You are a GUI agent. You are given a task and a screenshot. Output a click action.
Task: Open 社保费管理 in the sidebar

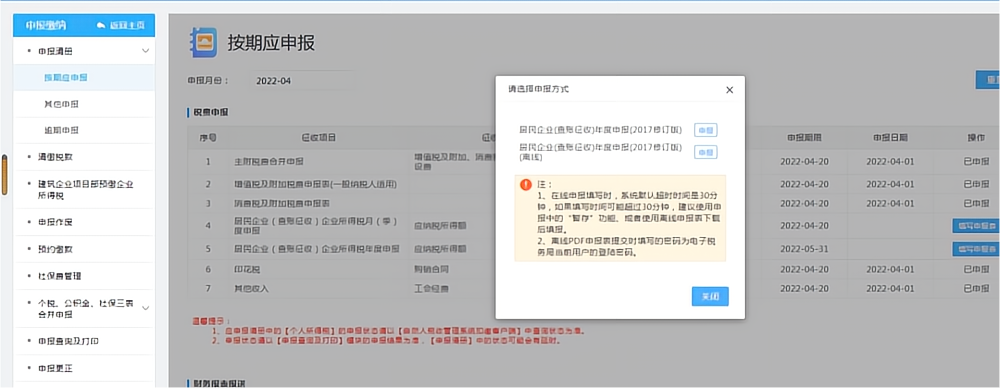(x=59, y=276)
